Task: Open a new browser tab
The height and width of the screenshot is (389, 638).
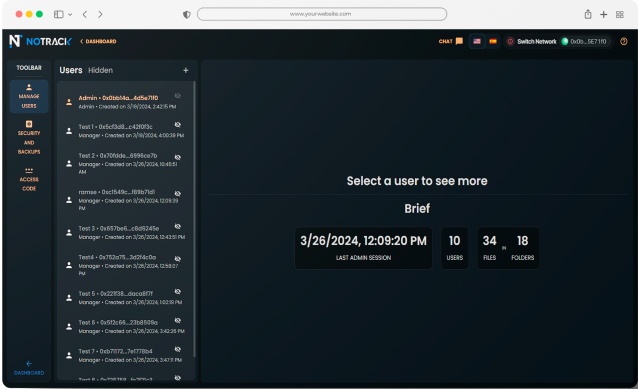Action: click(x=603, y=14)
